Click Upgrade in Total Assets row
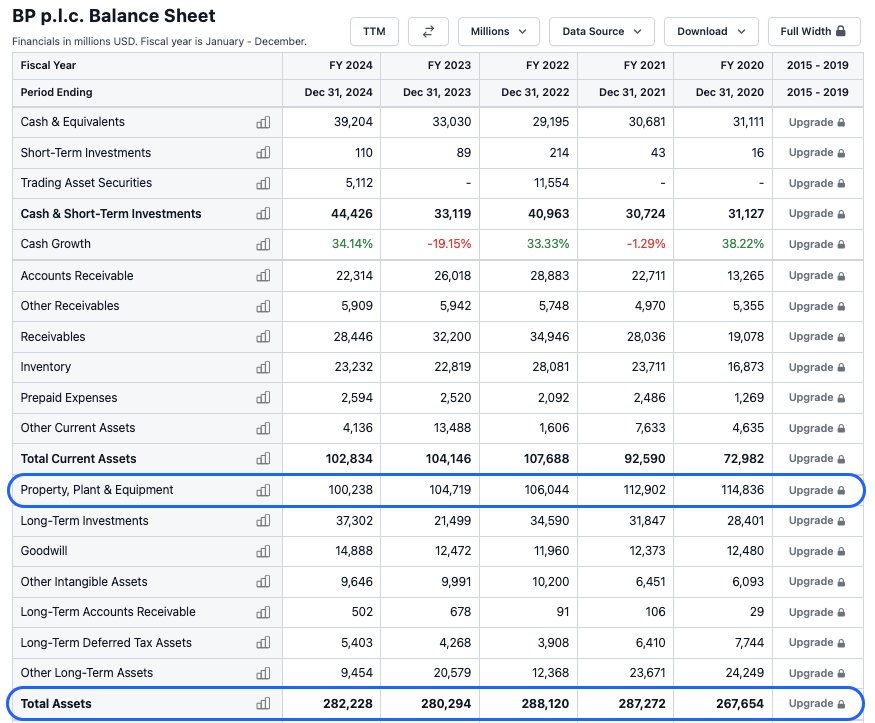The height and width of the screenshot is (723, 875). coord(817,703)
